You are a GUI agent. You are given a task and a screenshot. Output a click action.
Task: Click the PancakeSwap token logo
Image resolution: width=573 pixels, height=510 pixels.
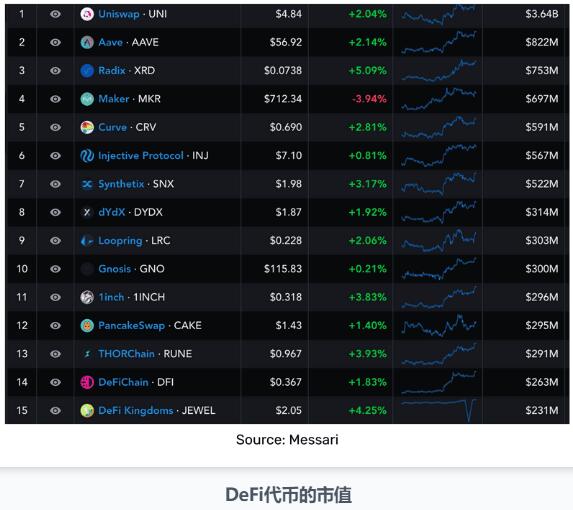click(87, 326)
